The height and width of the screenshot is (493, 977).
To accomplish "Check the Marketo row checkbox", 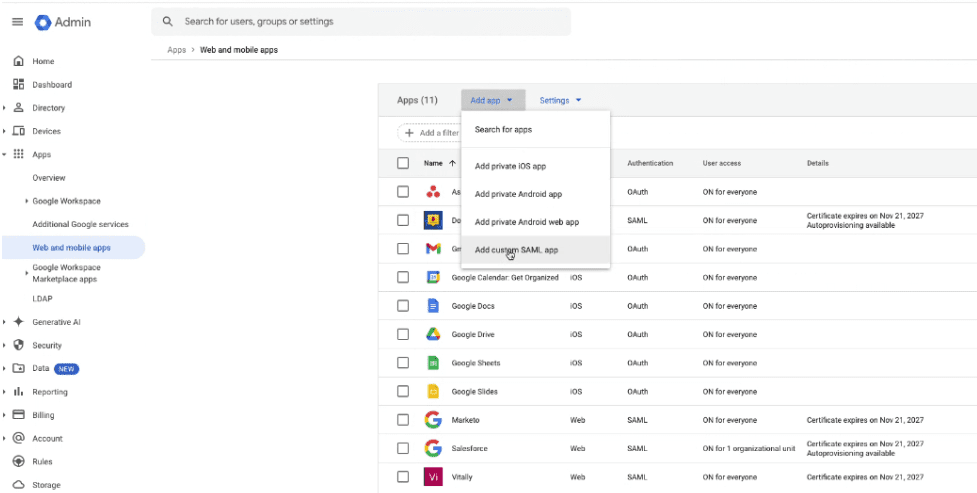I will (x=403, y=420).
